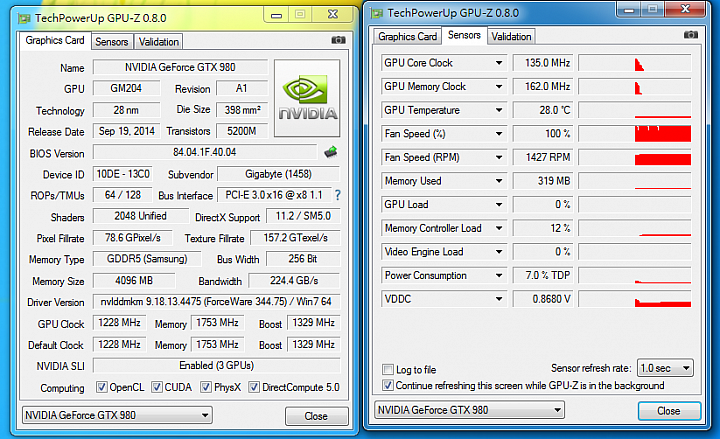The height and width of the screenshot is (439, 720).
Task: Click the camera screenshot icon in Sensors window
Action: (x=691, y=35)
